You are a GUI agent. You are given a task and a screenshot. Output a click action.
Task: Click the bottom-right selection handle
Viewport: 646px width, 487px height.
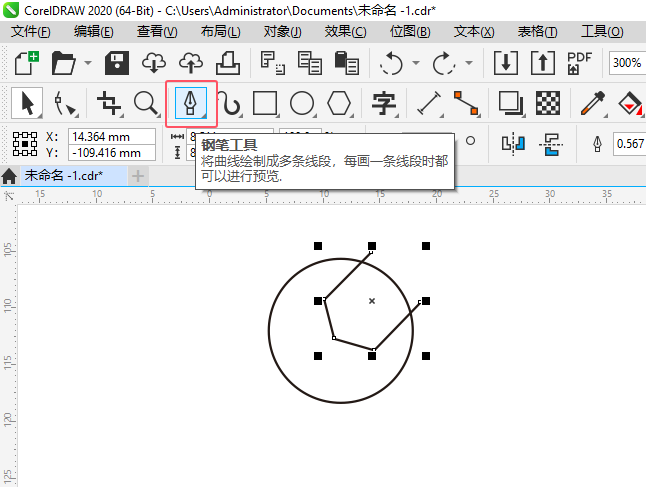click(426, 356)
